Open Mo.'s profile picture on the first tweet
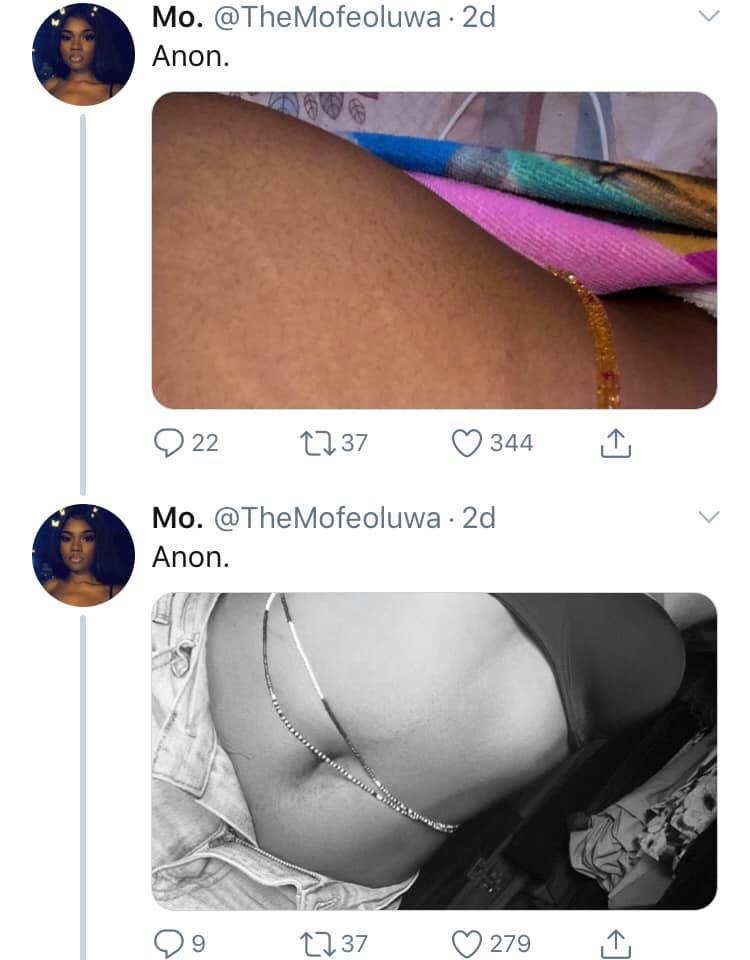This screenshot has width=750, height=960. click(x=83, y=50)
